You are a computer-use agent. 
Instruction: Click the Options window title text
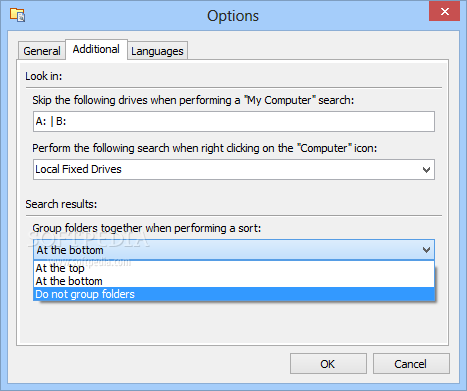(x=233, y=16)
